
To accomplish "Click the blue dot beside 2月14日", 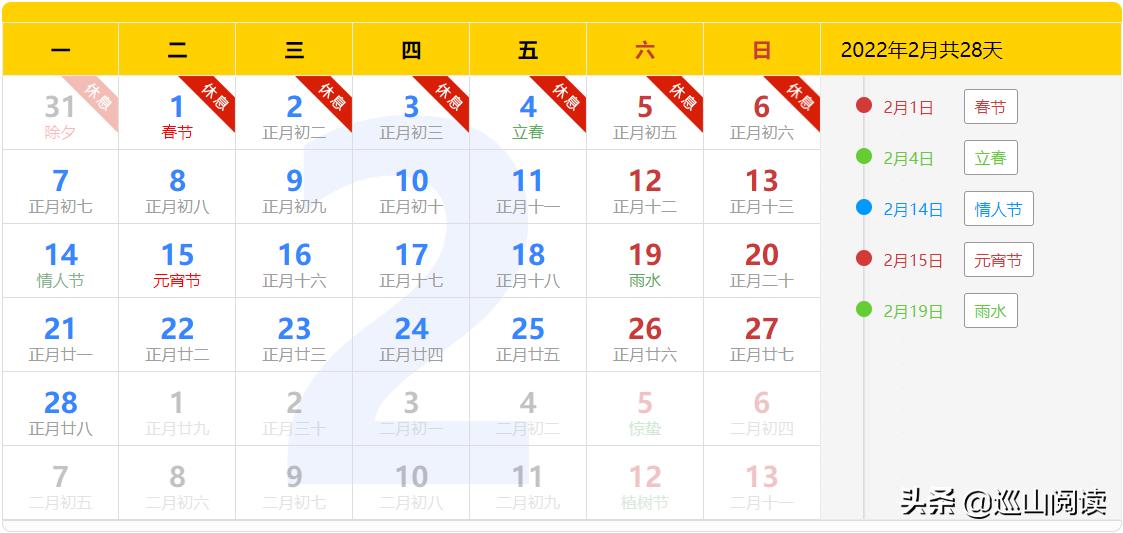I will (864, 208).
